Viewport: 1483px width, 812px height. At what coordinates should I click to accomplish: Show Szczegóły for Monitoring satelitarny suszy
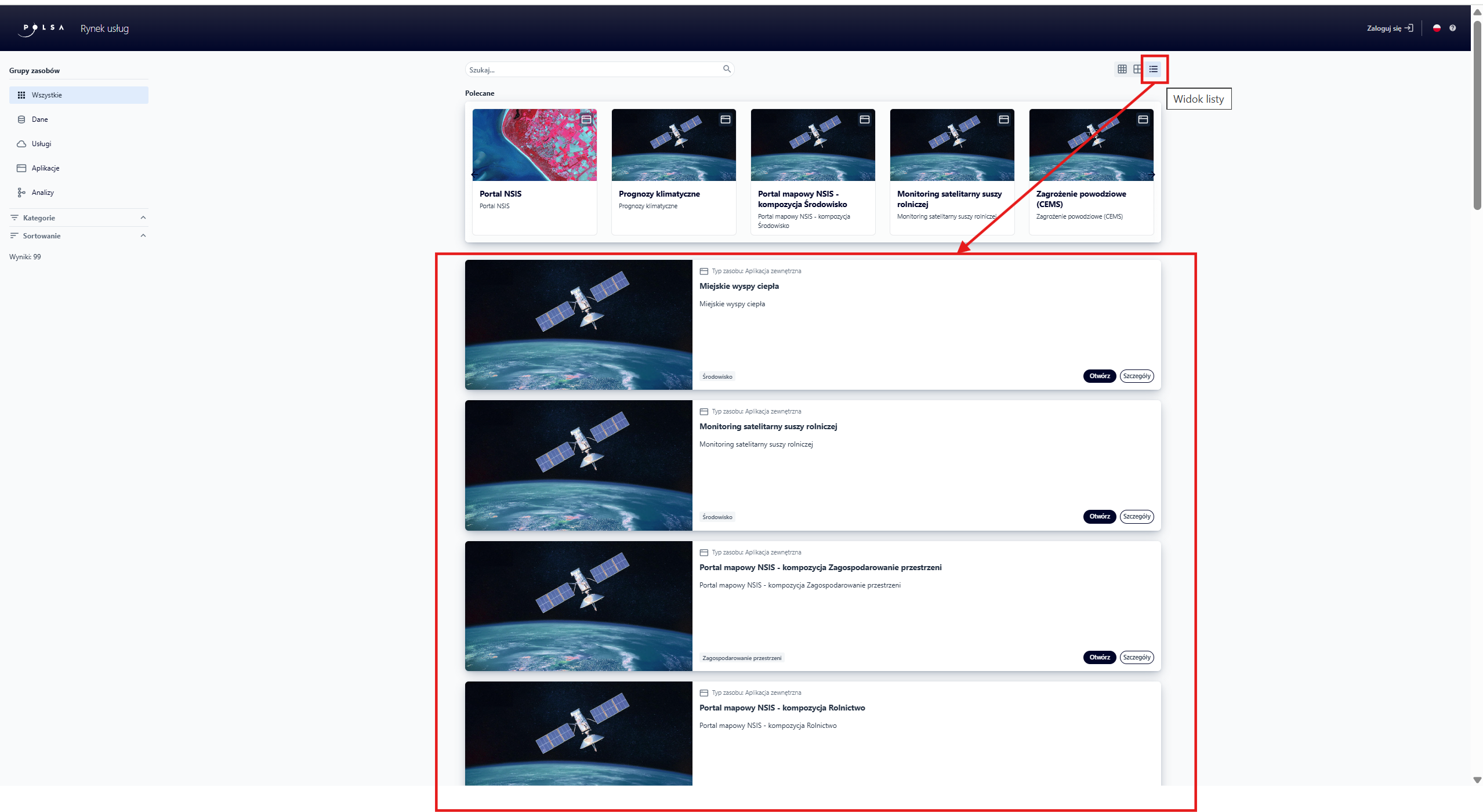click(1136, 516)
